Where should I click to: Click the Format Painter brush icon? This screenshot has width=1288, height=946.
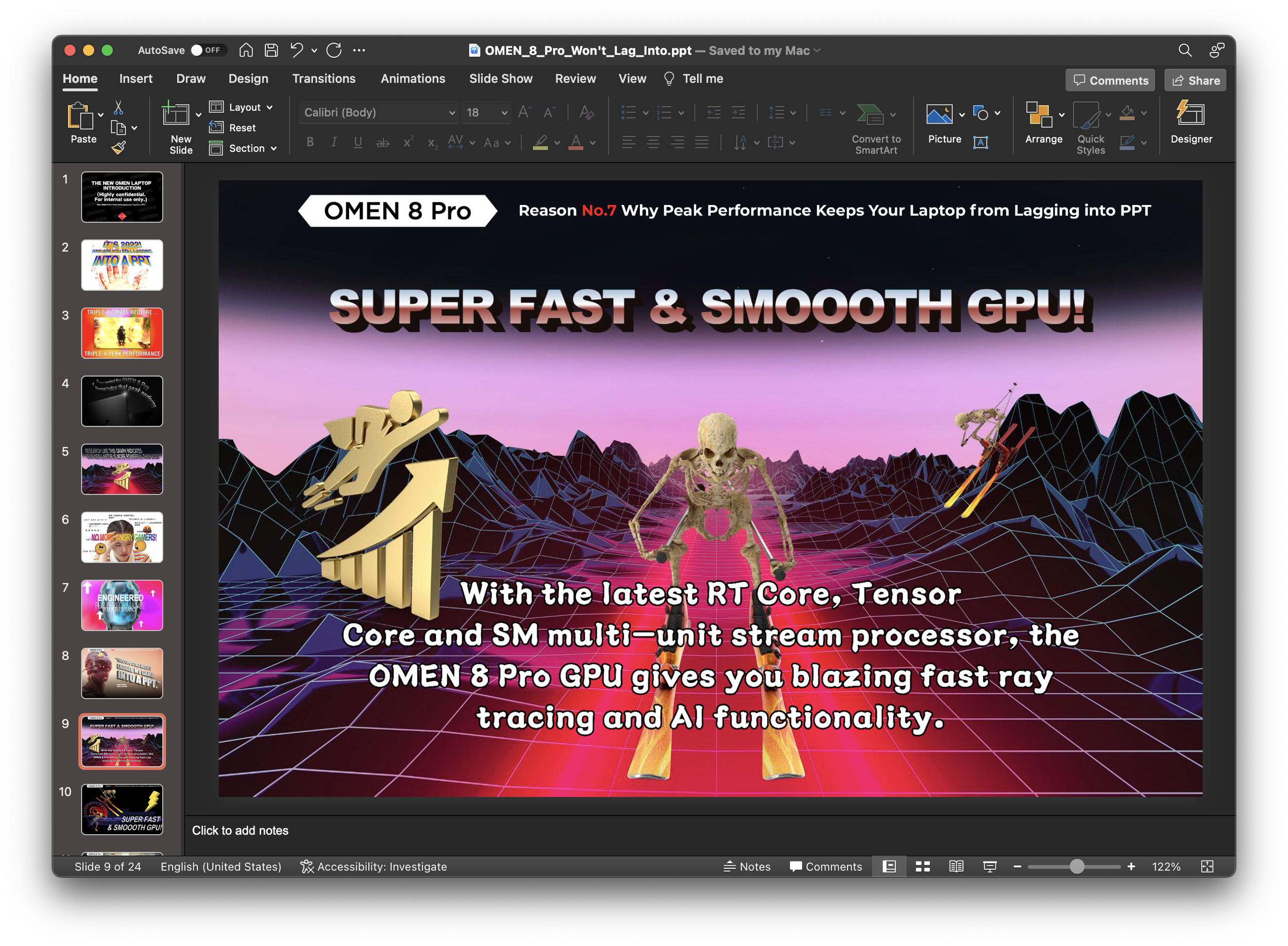coord(118,148)
